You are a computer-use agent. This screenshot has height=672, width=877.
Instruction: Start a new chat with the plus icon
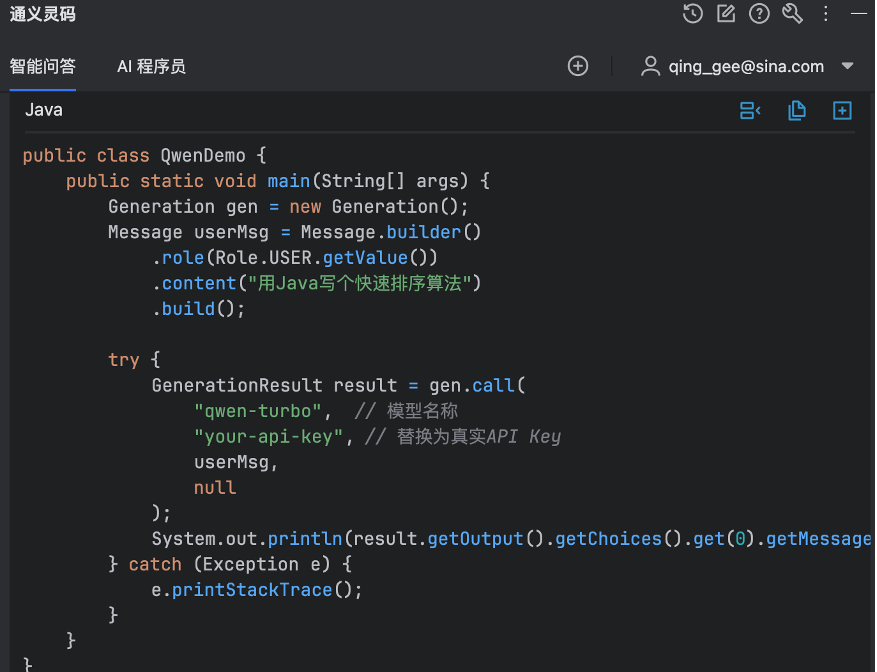(x=578, y=66)
